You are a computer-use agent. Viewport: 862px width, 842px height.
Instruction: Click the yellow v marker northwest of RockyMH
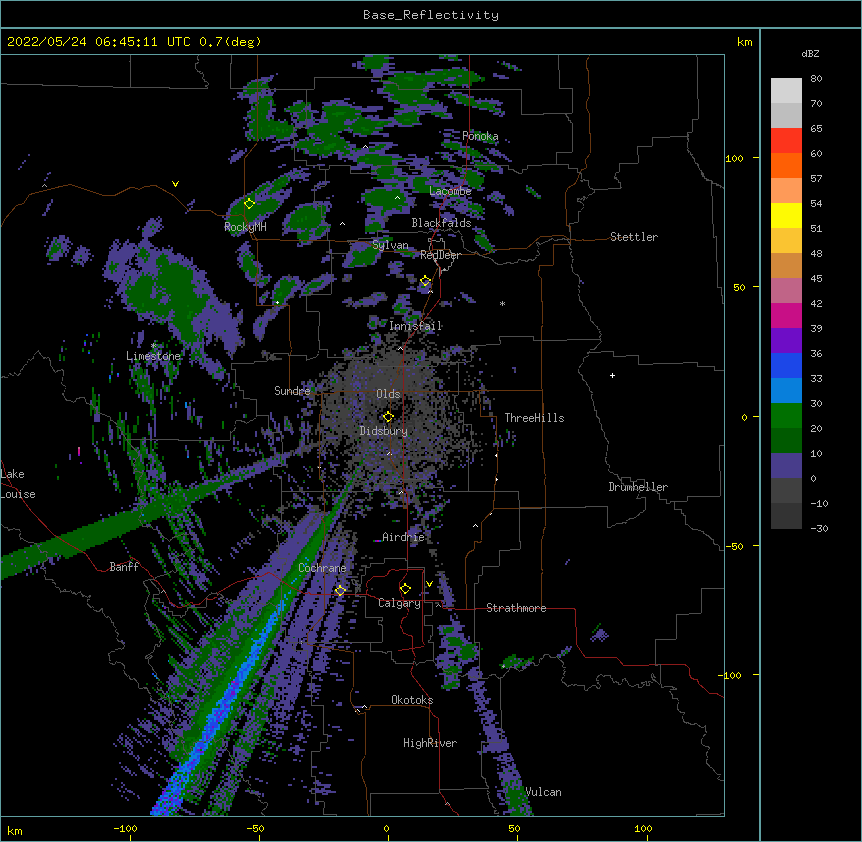175,184
